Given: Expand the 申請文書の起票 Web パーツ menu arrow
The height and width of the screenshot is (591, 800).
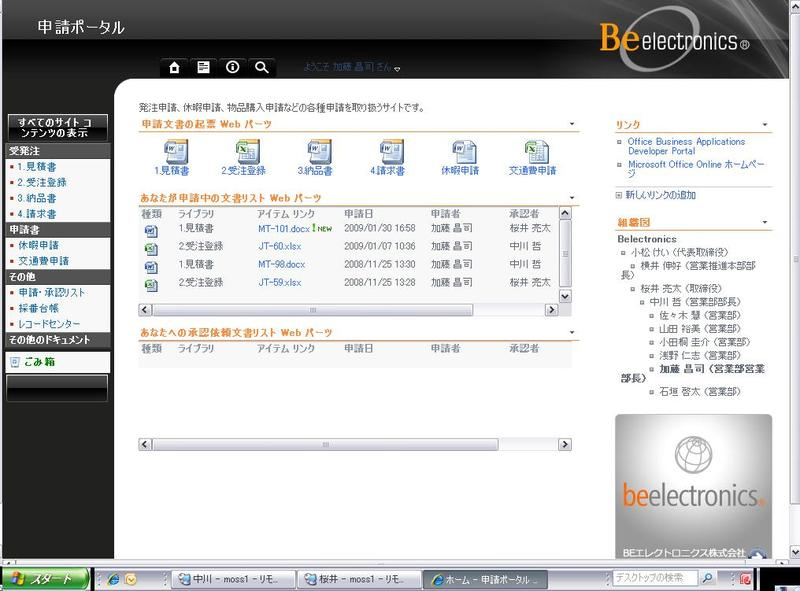Looking at the screenshot, I should pyautogui.click(x=571, y=124).
